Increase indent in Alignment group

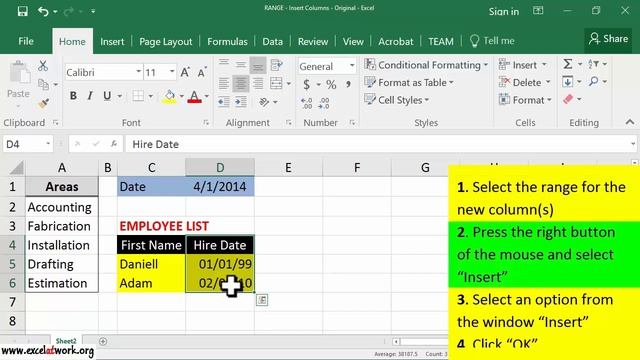240,101
